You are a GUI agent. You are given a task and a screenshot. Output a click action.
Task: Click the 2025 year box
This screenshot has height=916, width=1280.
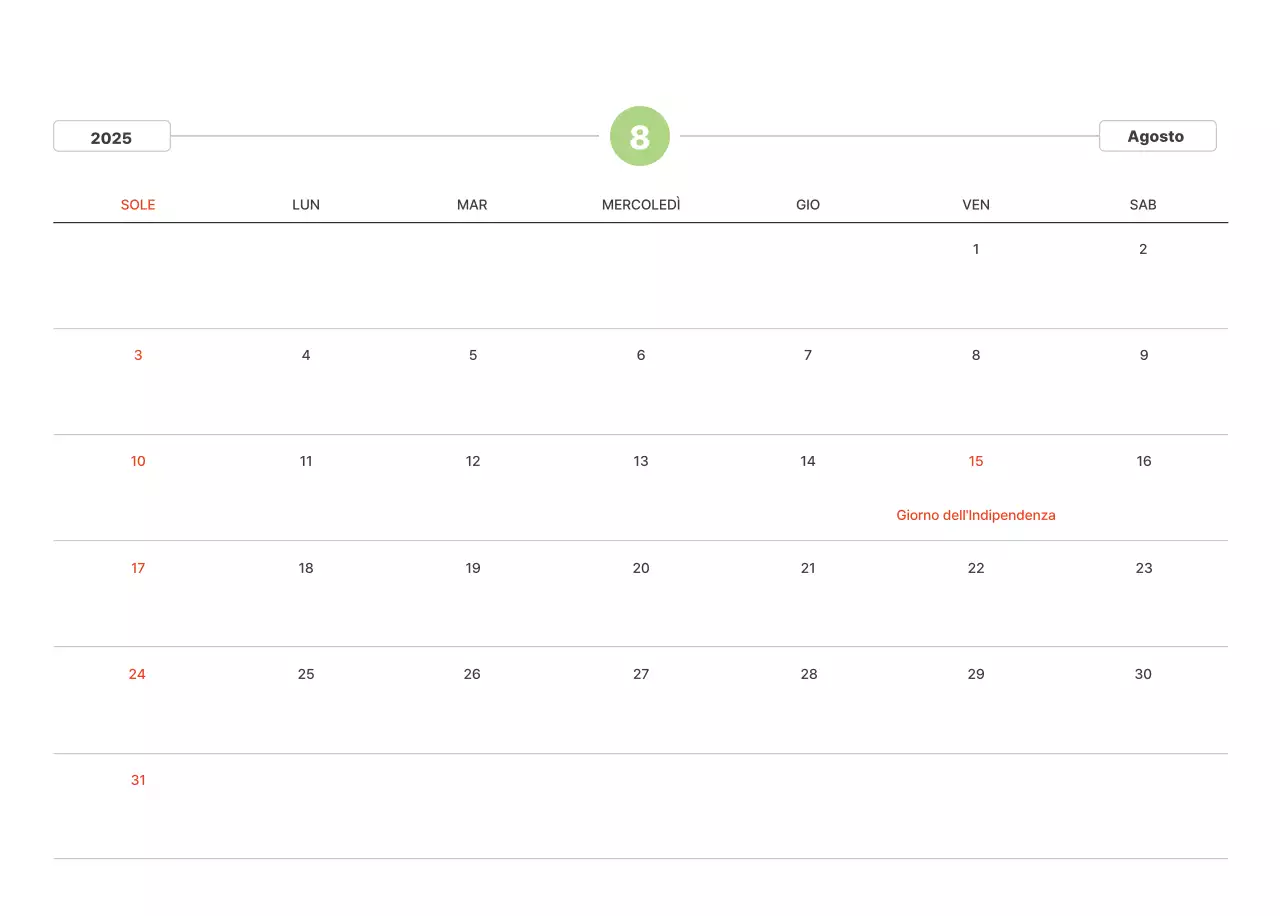tap(111, 137)
